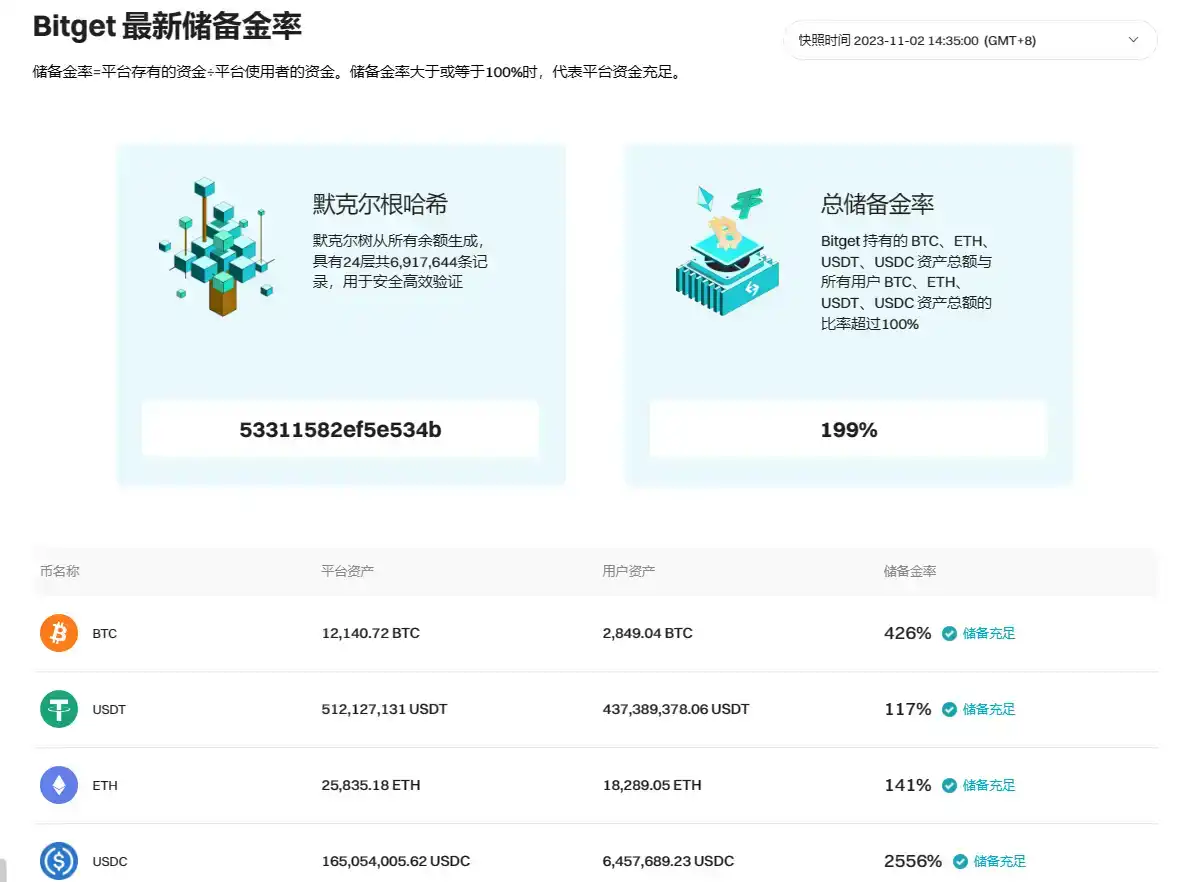Click the green Tether USDT icon

(x=59, y=709)
